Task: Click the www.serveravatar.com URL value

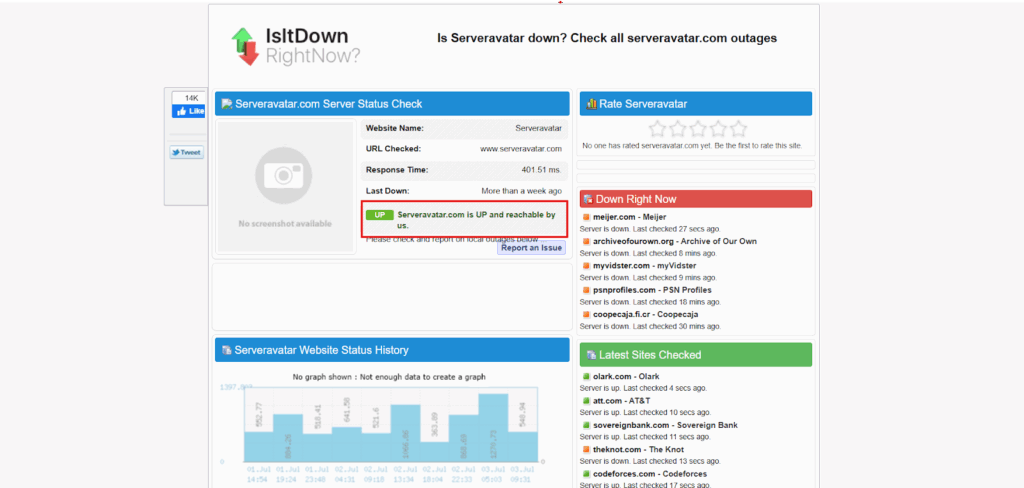Action: [x=520, y=149]
